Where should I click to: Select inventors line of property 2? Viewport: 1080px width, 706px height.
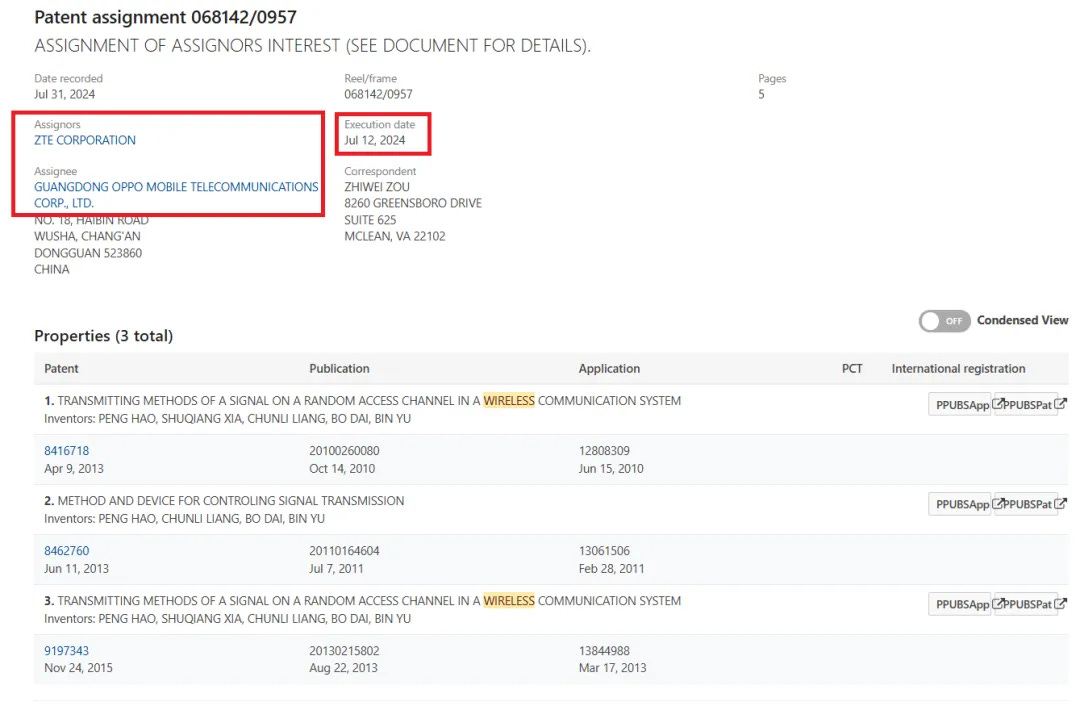point(185,519)
